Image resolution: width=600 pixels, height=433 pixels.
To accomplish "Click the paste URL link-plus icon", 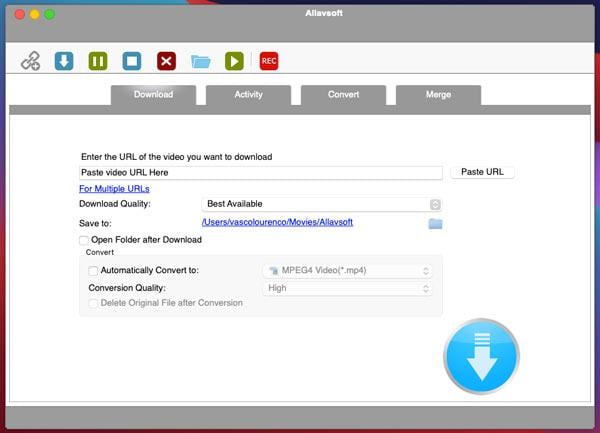I will 31,61.
